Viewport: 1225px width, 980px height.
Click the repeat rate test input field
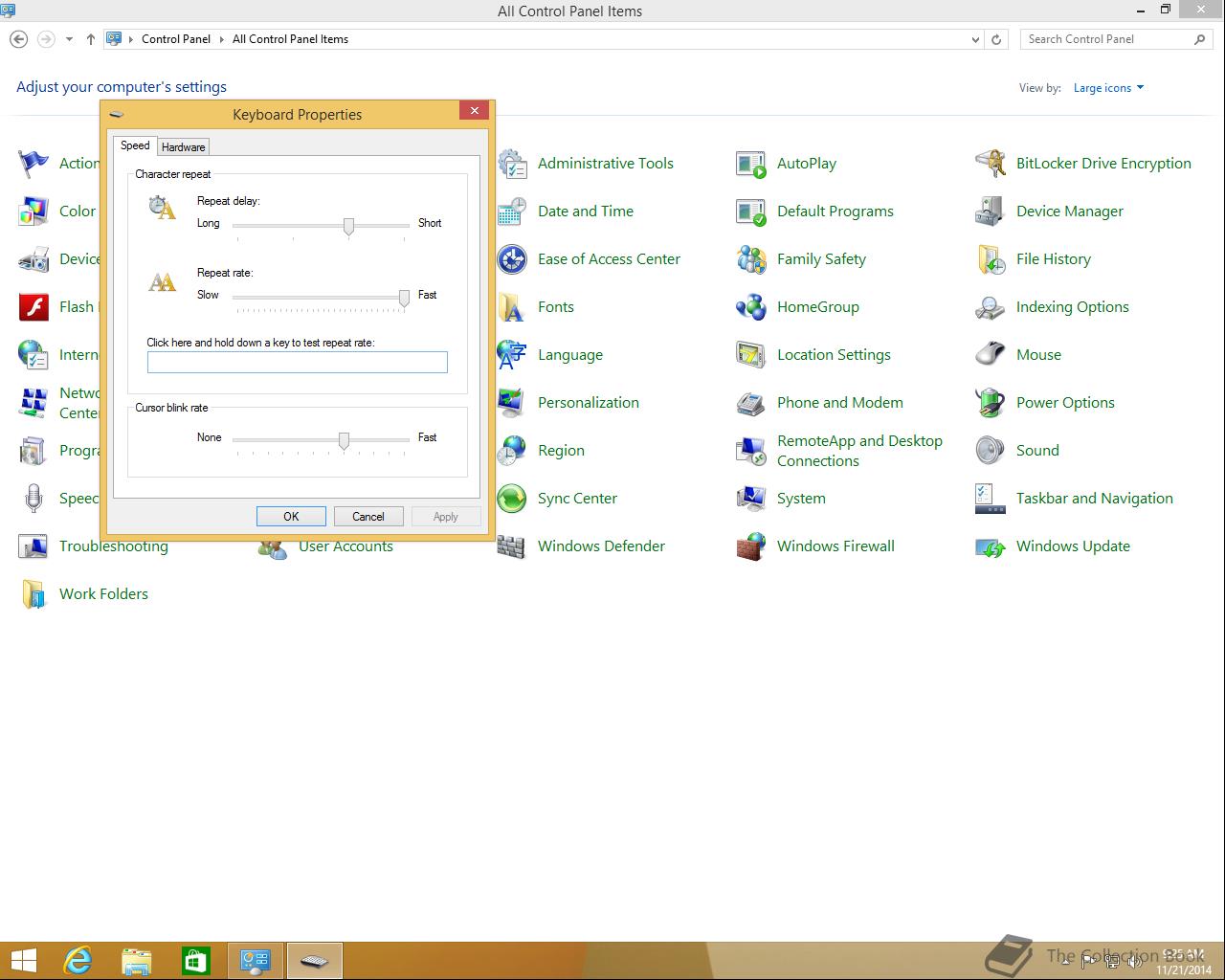pyautogui.click(x=297, y=362)
